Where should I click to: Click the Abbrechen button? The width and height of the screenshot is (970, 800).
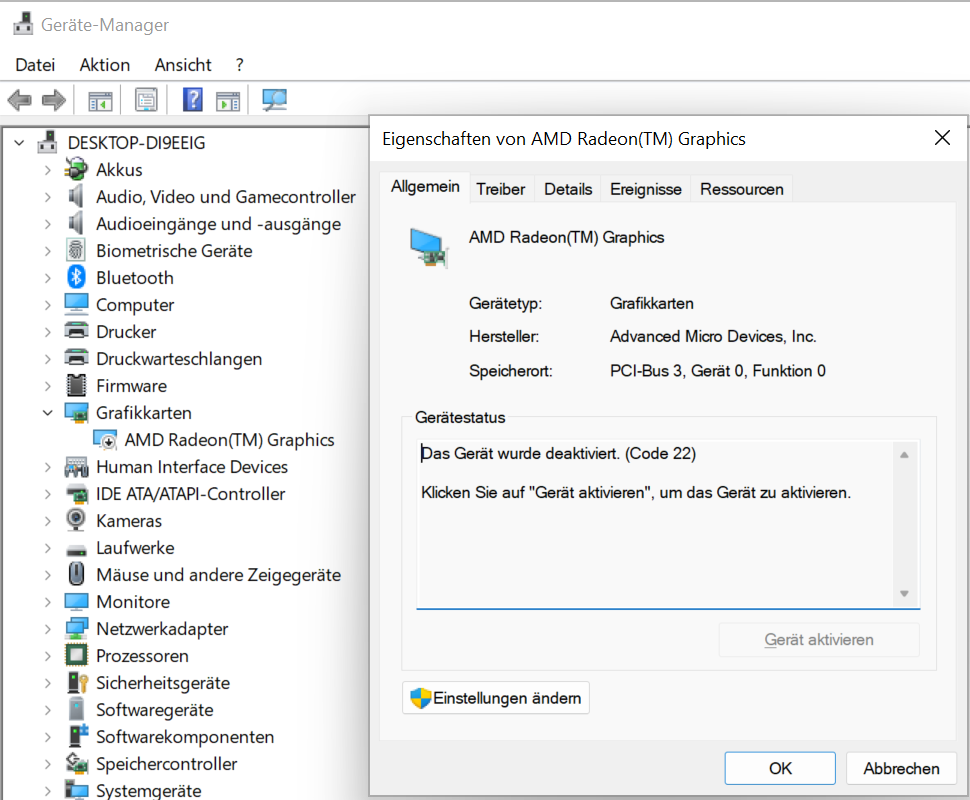pos(901,768)
